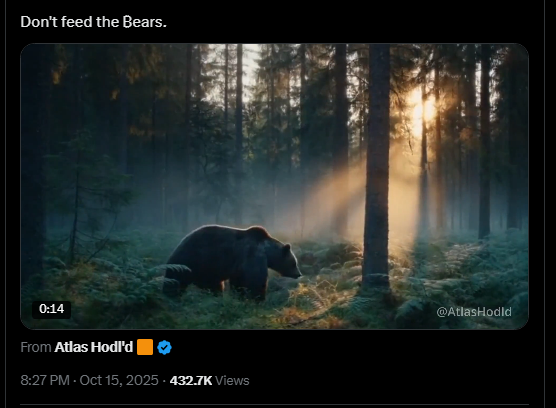Open the Atlas Hodl'd source link
Image resolution: width=556 pixels, height=408 pixels.
[x=94, y=347]
